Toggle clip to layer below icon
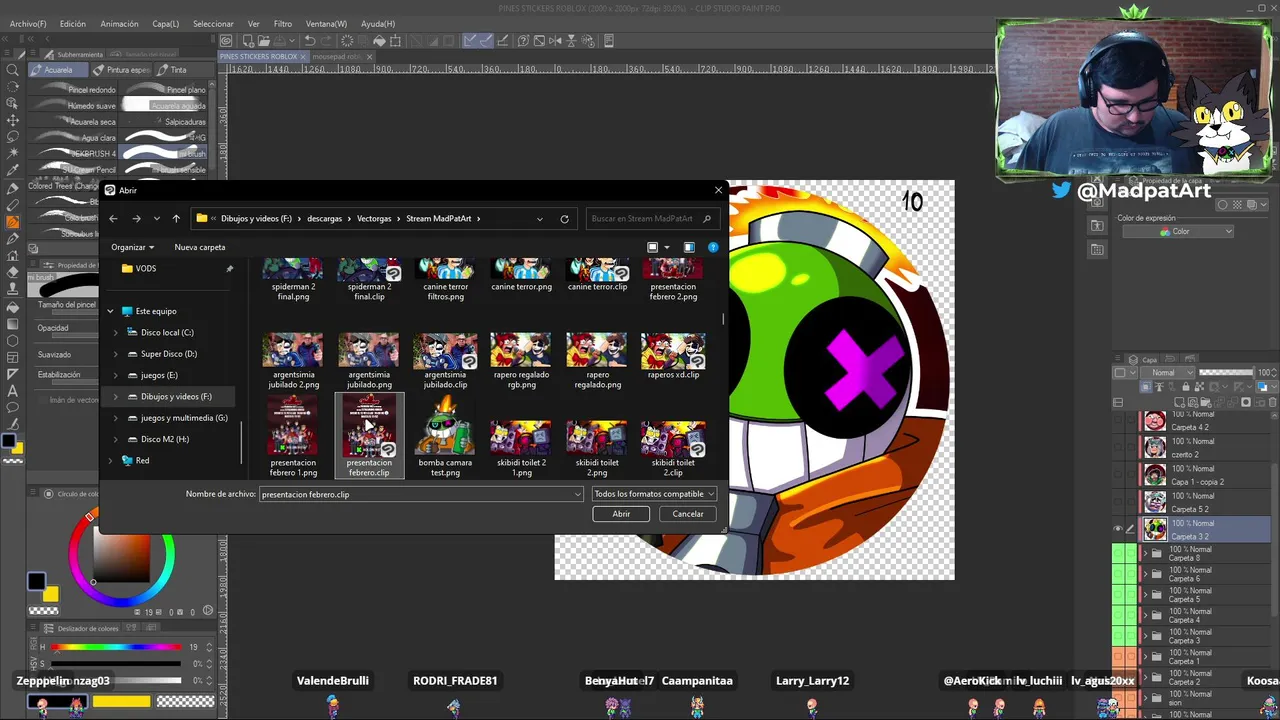 1146,387
